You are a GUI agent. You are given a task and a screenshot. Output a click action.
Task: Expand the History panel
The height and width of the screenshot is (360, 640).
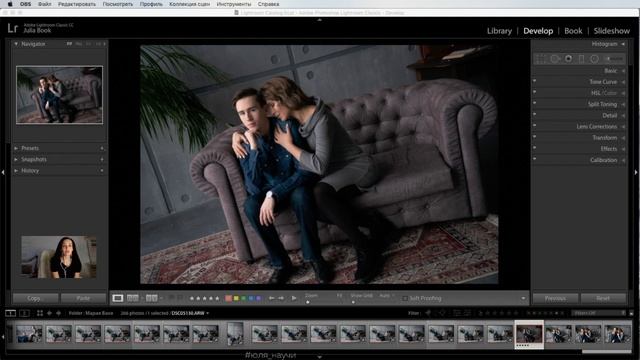pyautogui.click(x=16, y=171)
